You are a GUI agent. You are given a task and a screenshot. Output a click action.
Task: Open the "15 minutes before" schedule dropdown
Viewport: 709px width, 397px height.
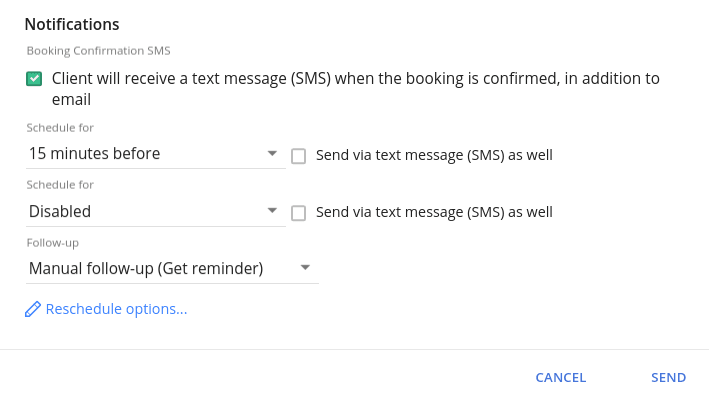tap(156, 154)
